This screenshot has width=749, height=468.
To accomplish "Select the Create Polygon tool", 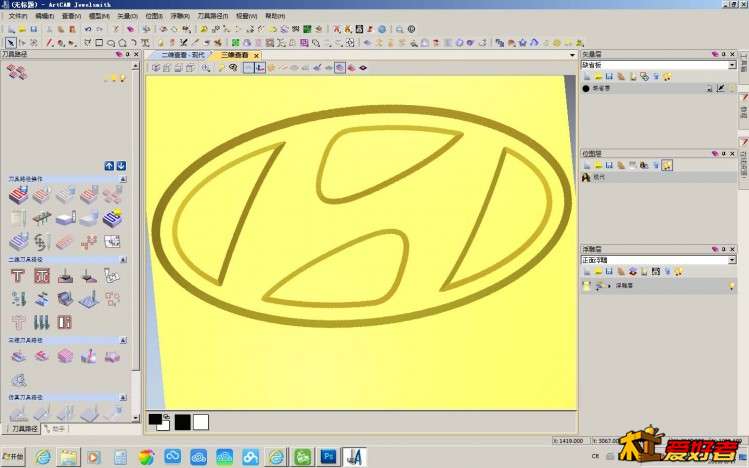I will (122, 43).
